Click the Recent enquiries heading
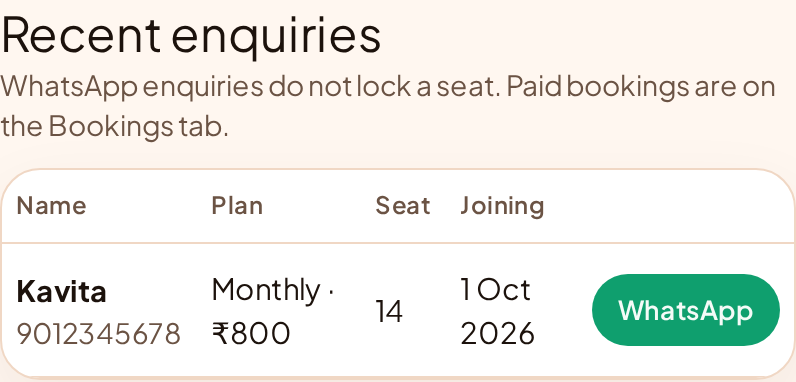Screen dimensions: 796x382 (190, 35)
